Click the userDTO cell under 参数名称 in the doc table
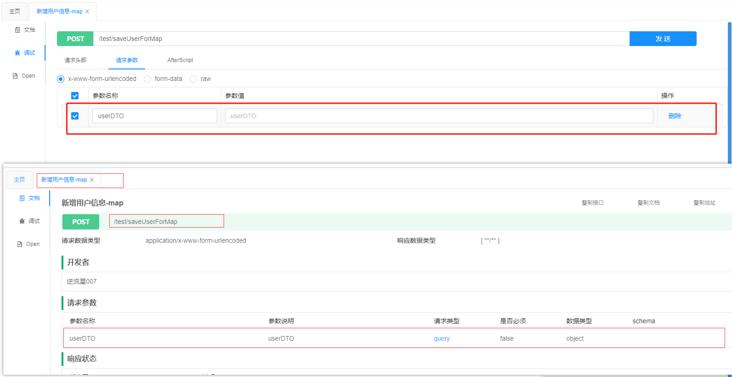The width and height of the screenshot is (732, 377). coord(82,339)
